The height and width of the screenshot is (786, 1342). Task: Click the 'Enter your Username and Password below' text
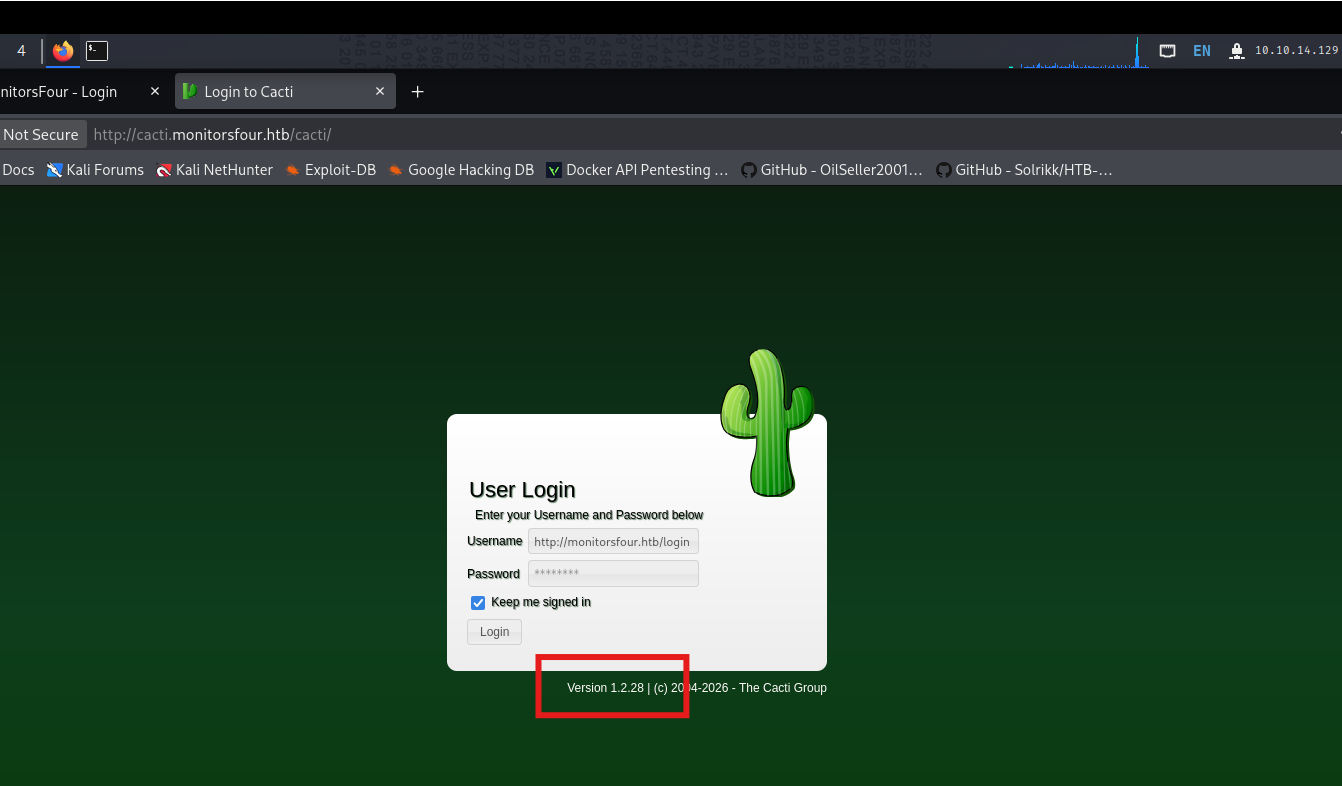point(589,515)
